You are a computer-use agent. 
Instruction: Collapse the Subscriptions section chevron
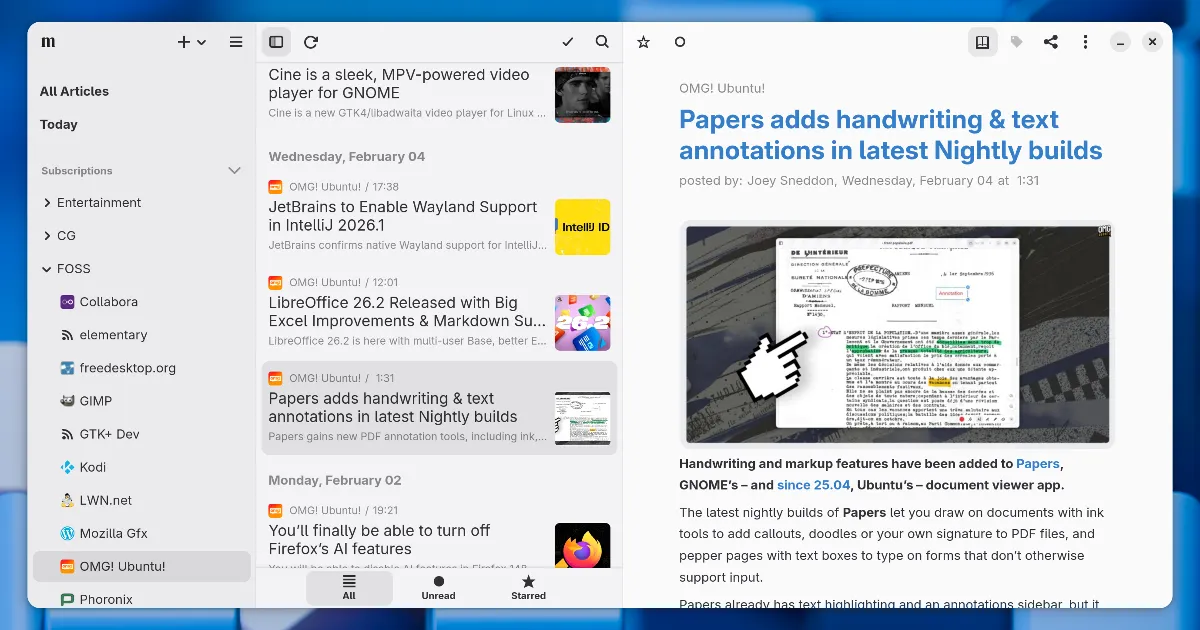[x=235, y=171]
